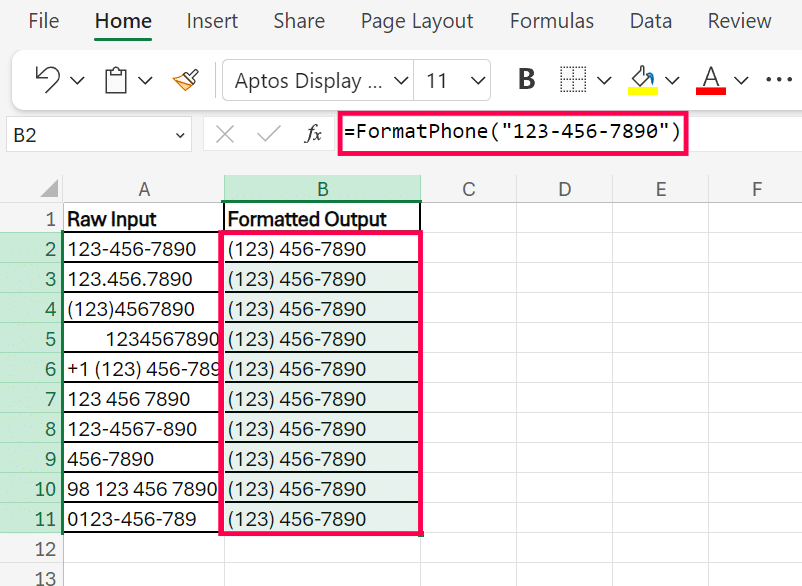Open the Share tab

pyautogui.click(x=299, y=21)
